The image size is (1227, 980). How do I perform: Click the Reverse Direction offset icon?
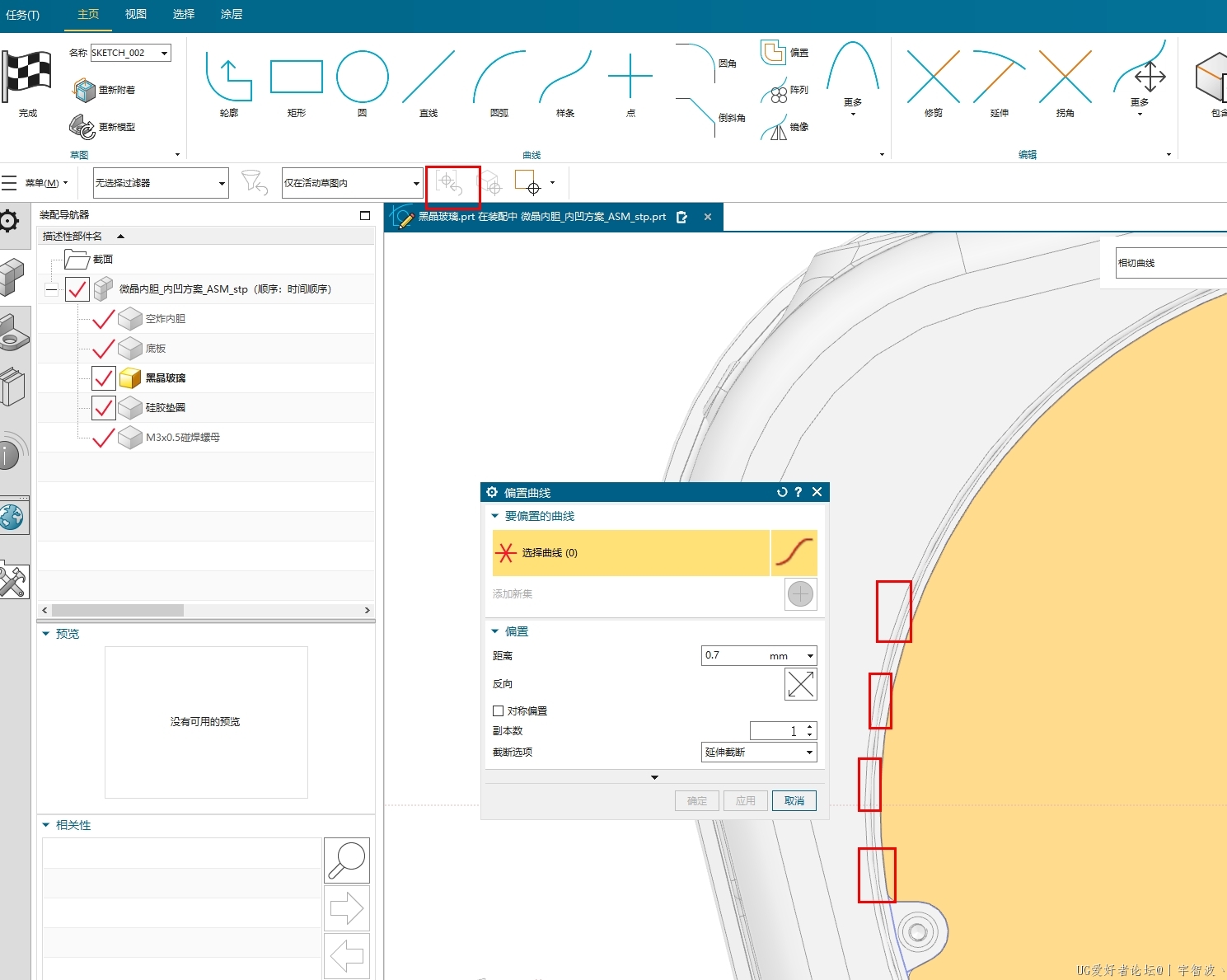click(800, 684)
